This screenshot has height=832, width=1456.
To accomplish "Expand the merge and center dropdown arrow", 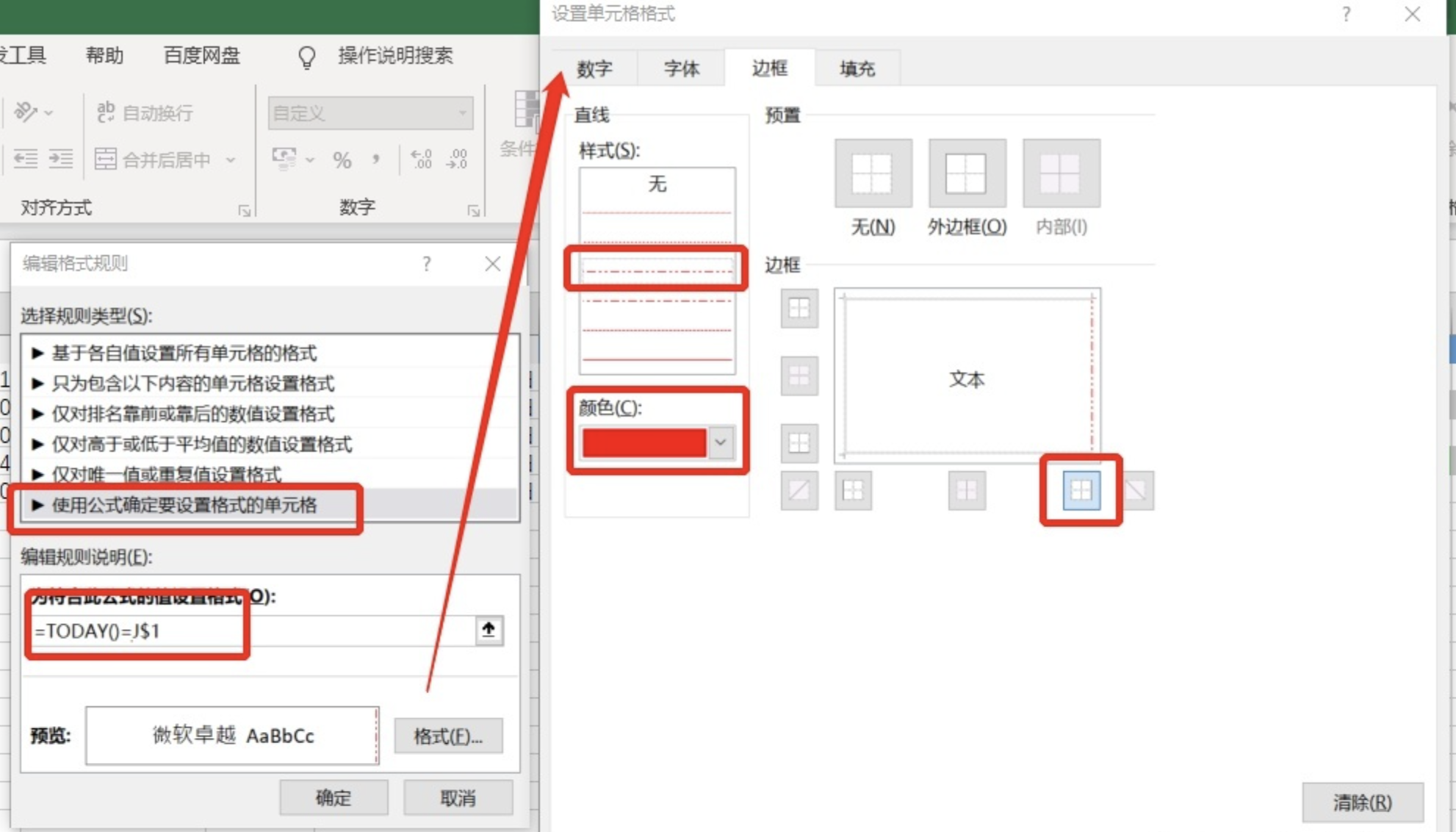I will coord(231,159).
